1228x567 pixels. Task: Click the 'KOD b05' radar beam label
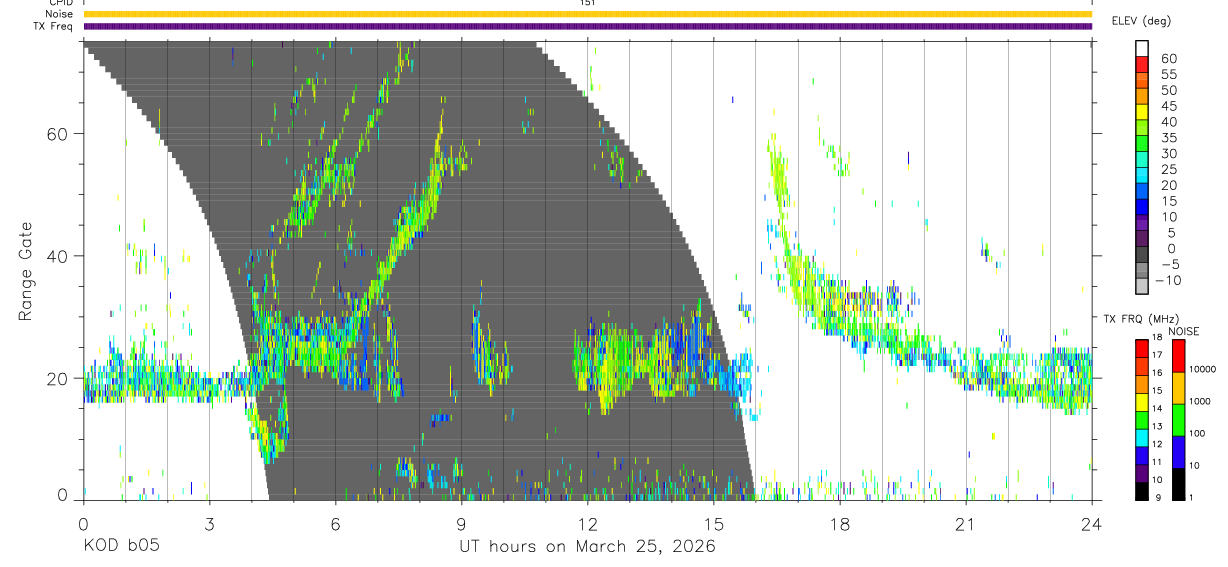pyautogui.click(x=121, y=547)
